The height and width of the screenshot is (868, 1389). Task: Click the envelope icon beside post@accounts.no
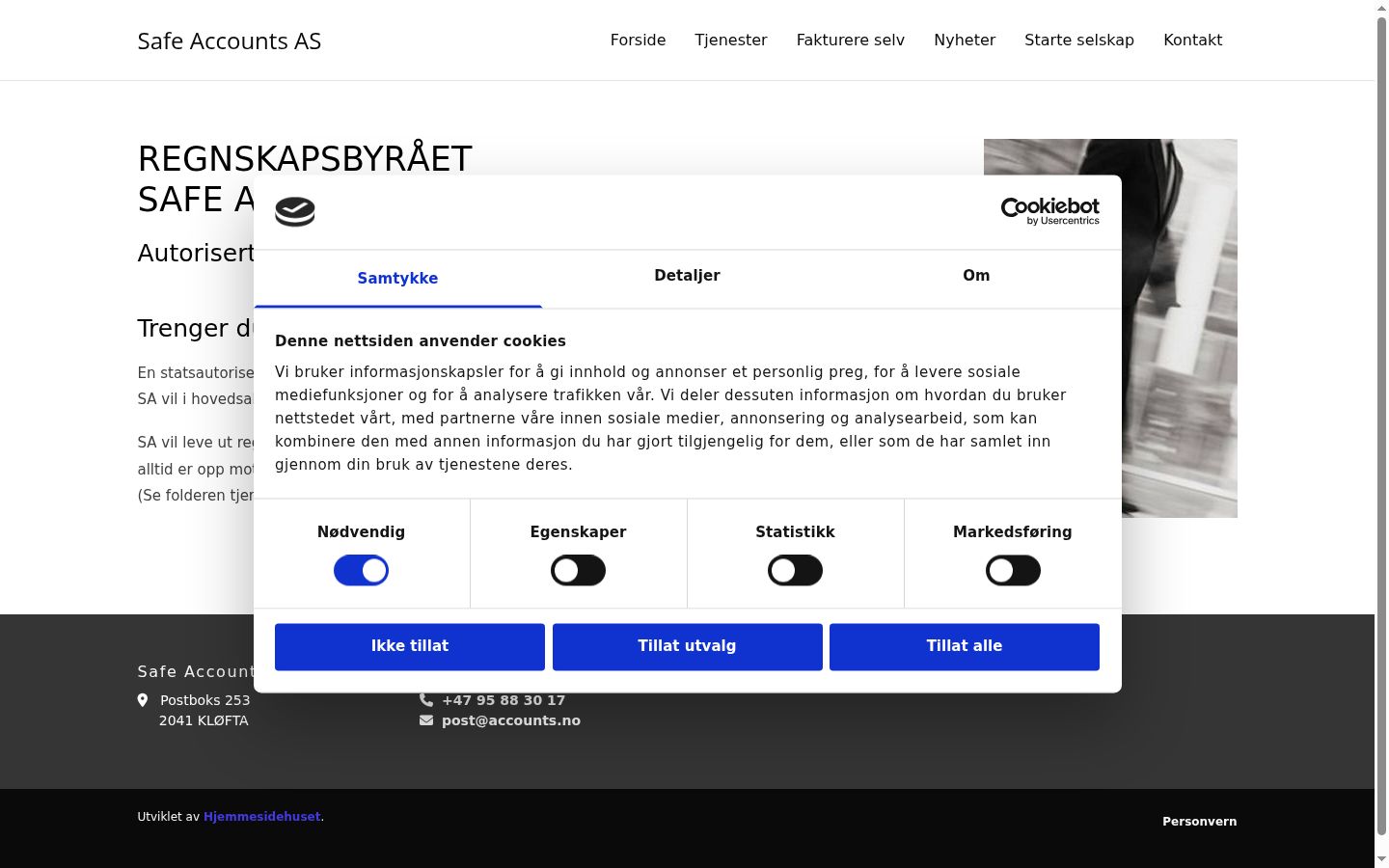coord(426,720)
